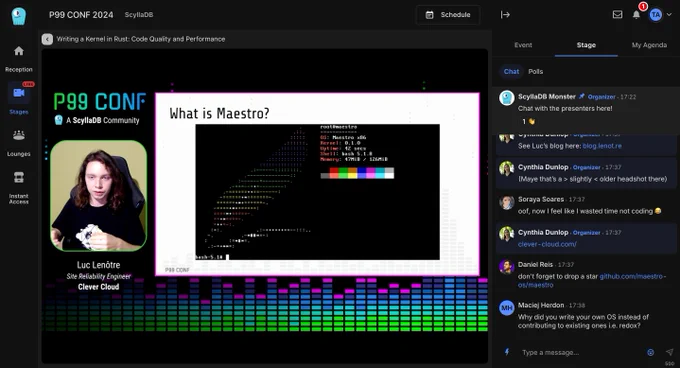Click the ScyllaDB label in header
This screenshot has height=368, width=680.
point(139,15)
